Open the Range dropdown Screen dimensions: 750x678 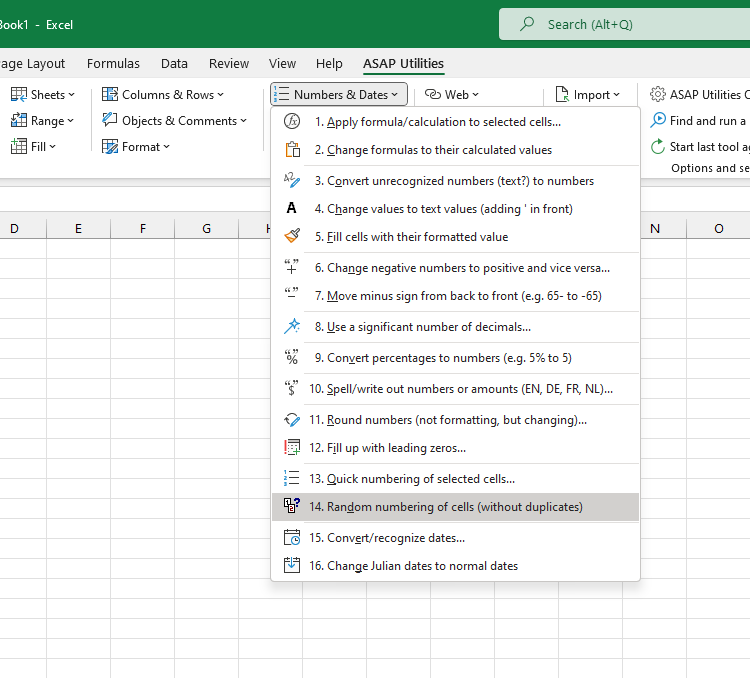coord(43,120)
